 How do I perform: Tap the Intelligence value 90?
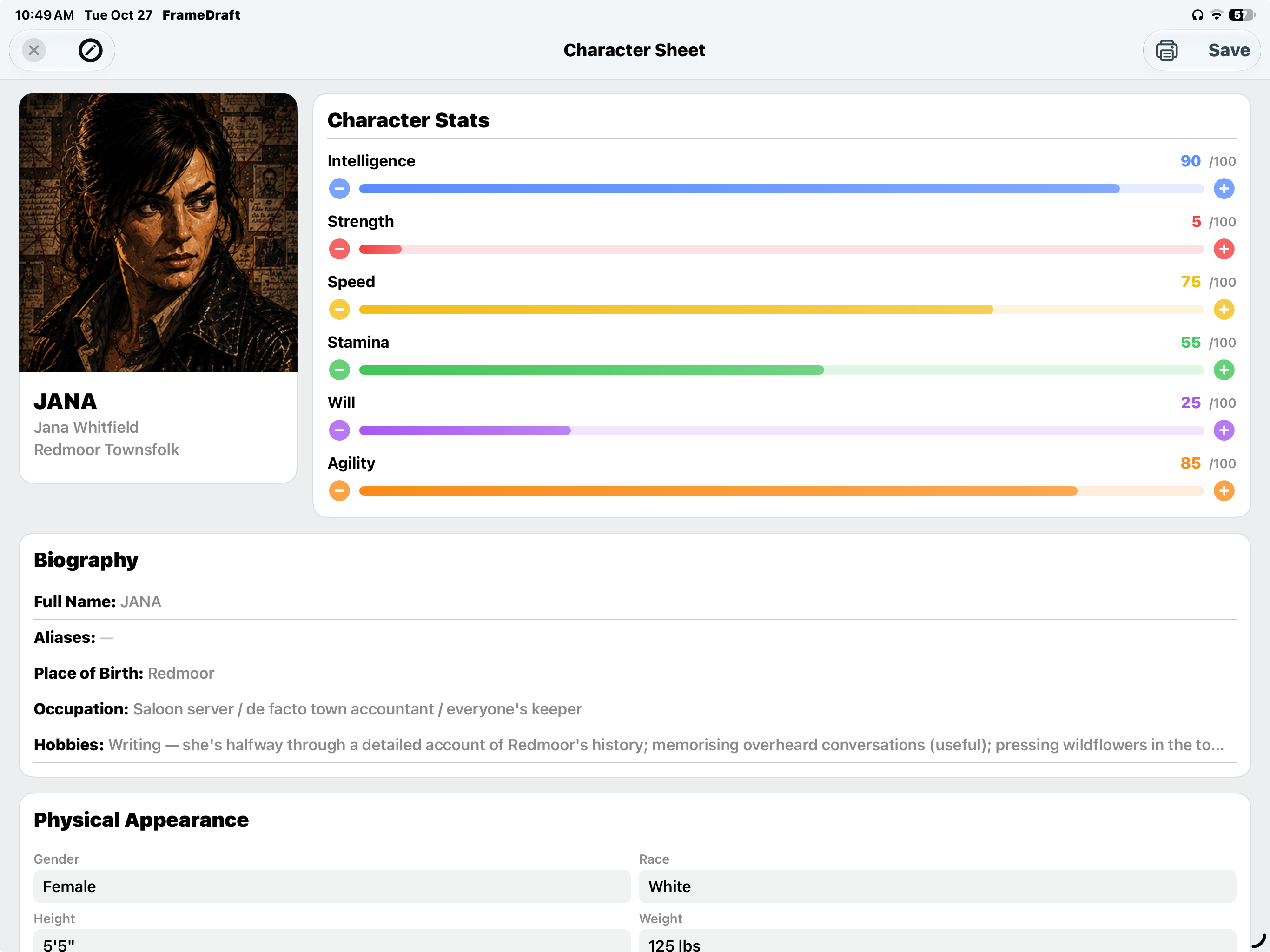click(1190, 161)
